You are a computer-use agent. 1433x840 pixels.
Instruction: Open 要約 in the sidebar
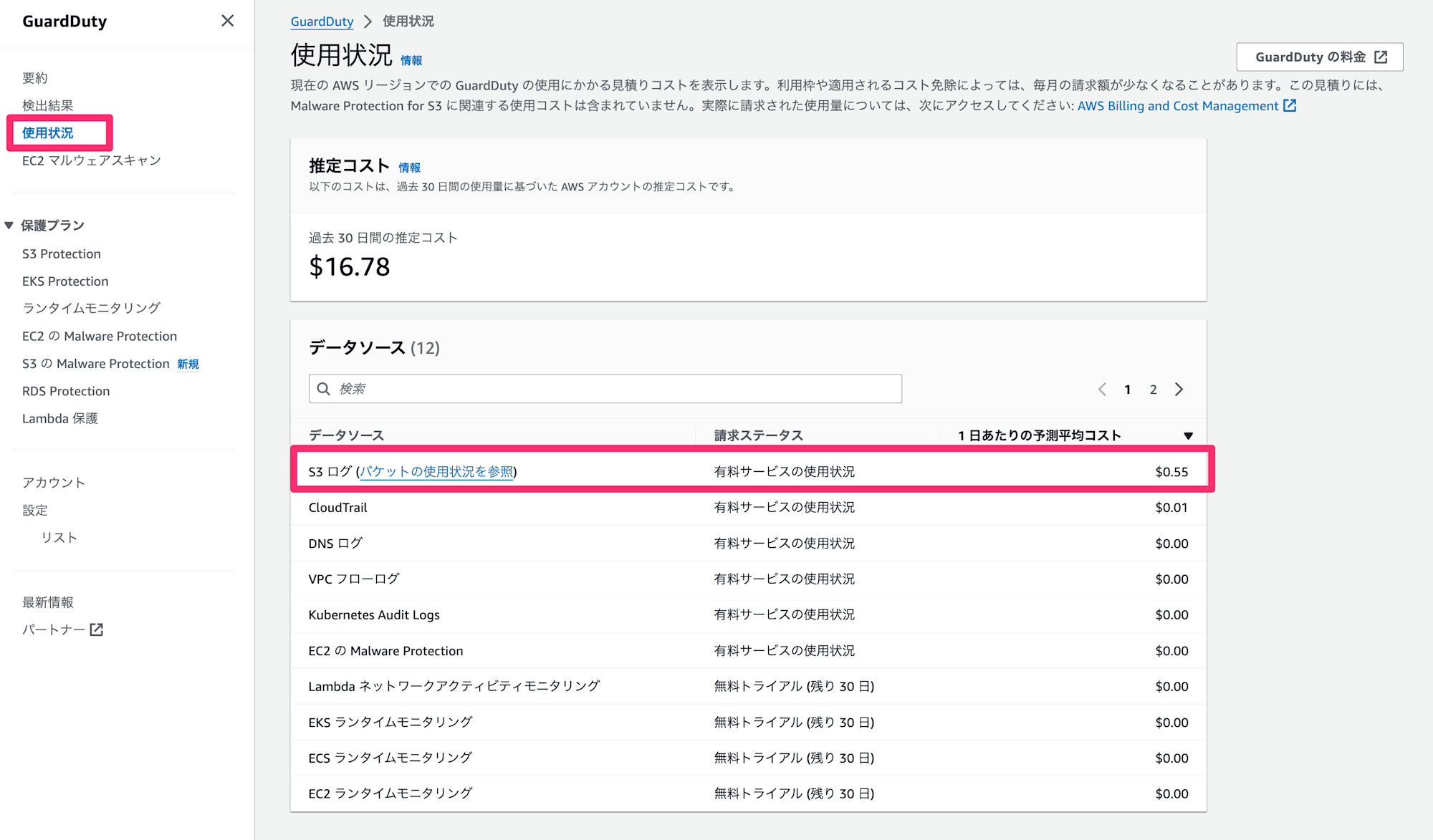tap(35, 77)
